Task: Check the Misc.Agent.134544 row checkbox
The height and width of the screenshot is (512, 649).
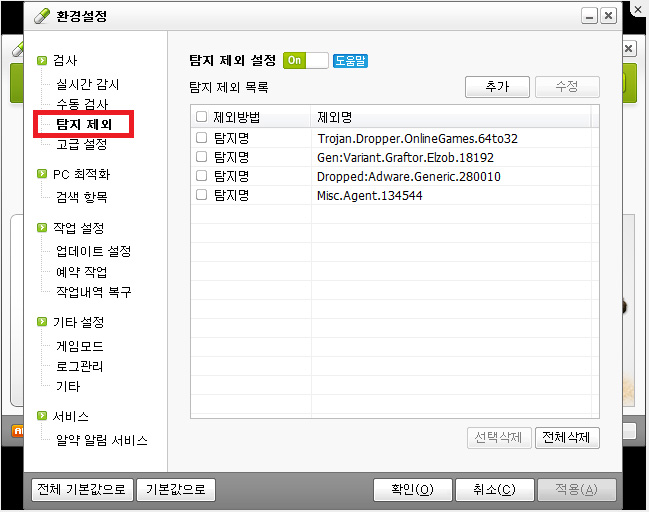Action: (x=202, y=195)
